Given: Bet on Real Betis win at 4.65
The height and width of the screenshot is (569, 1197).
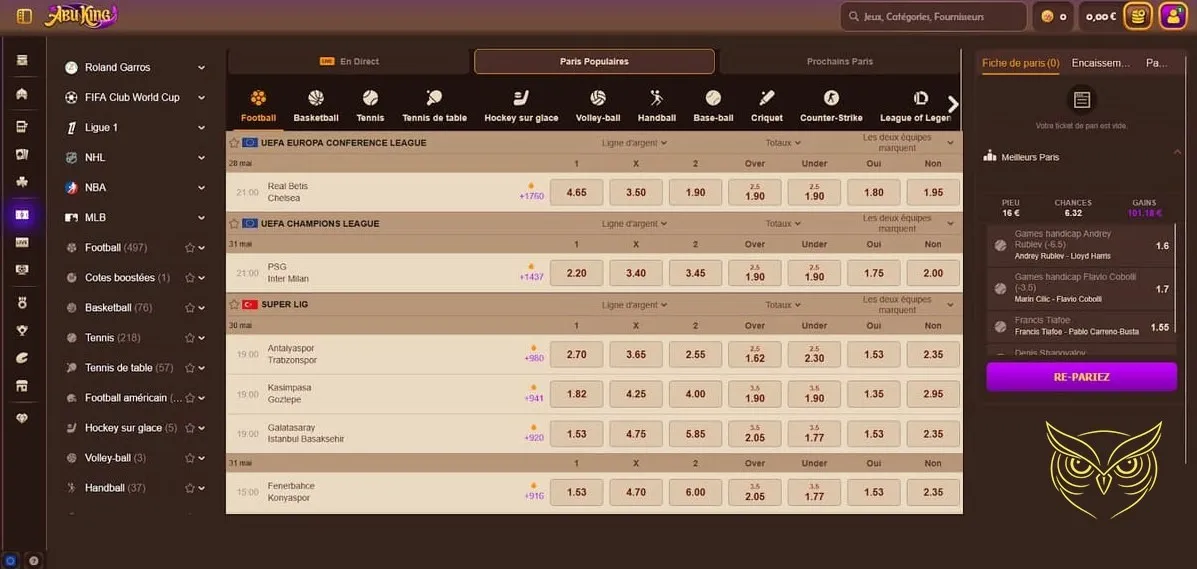Looking at the screenshot, I should coord(576,192).
